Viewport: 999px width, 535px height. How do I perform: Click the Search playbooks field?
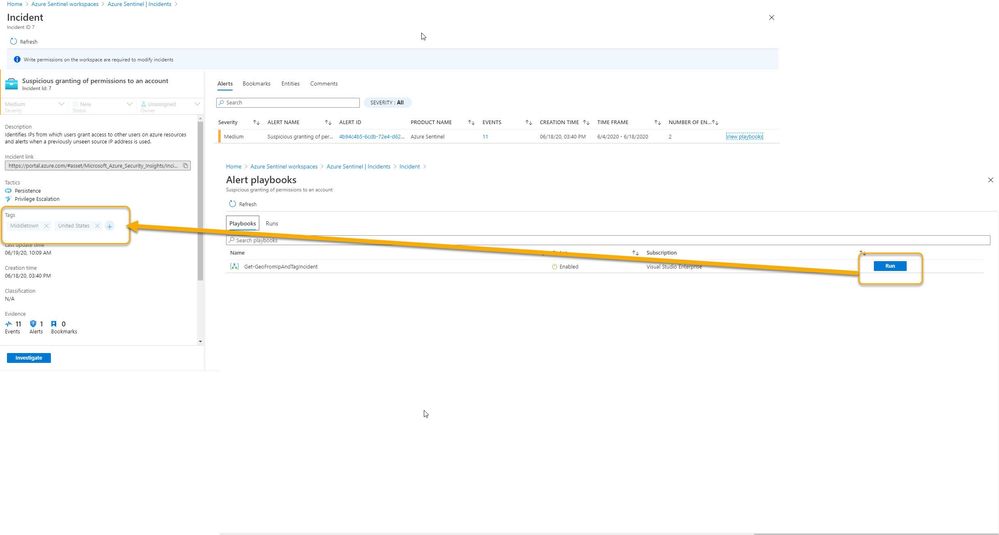(x=608, y=240)
